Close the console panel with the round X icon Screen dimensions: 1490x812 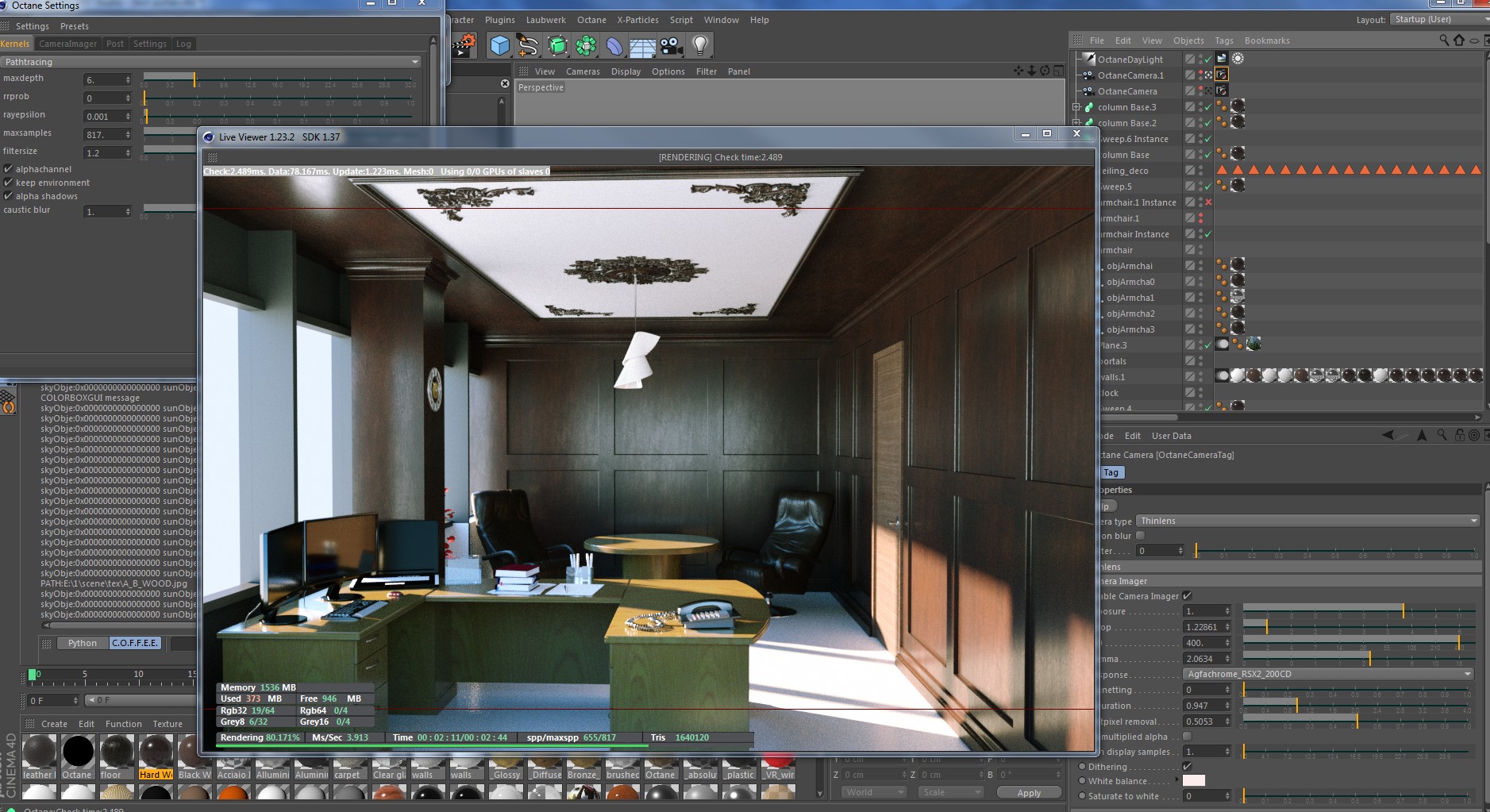[x=505, y=83]
